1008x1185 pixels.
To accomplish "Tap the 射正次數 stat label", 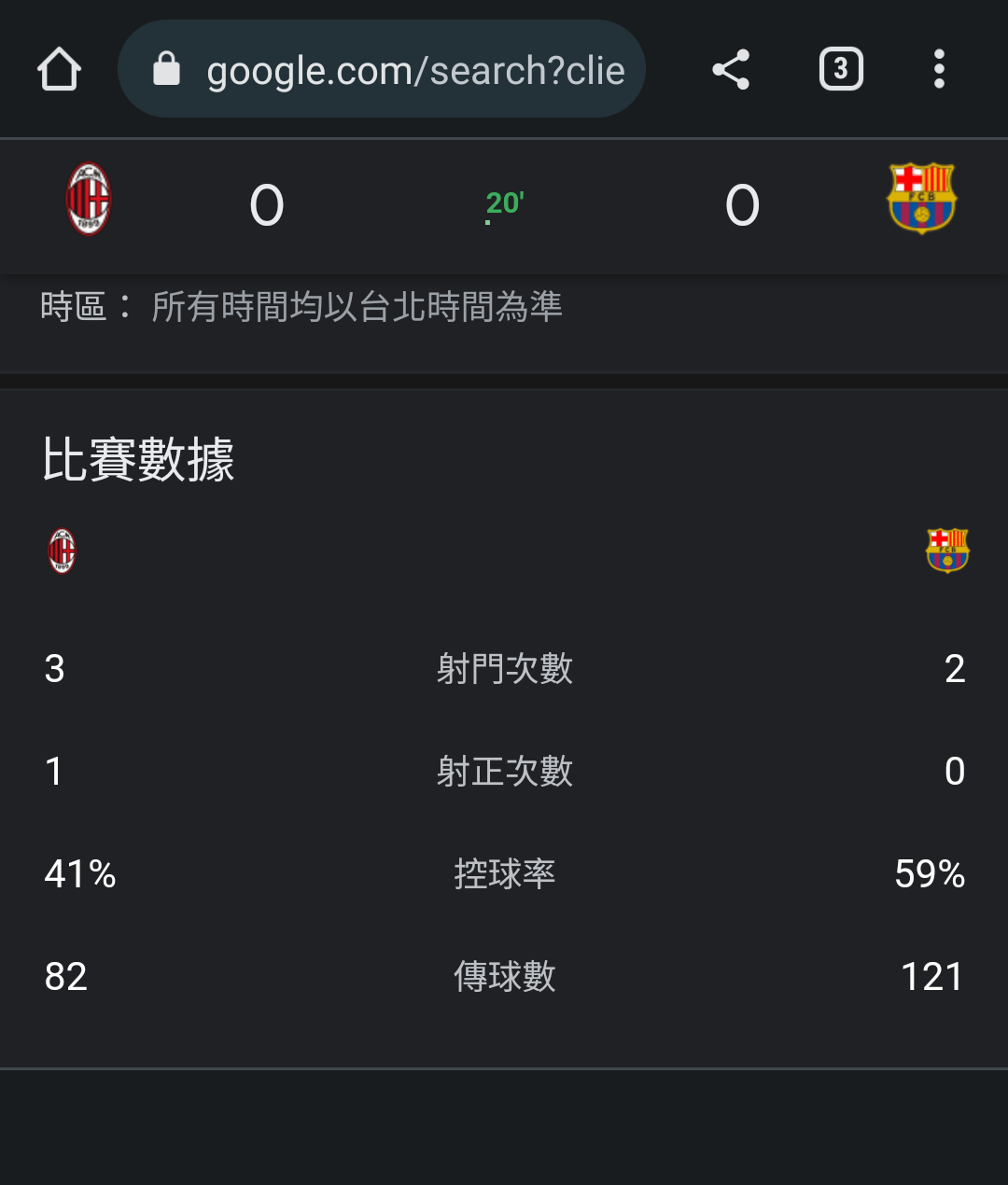I will tap(504, 772).
